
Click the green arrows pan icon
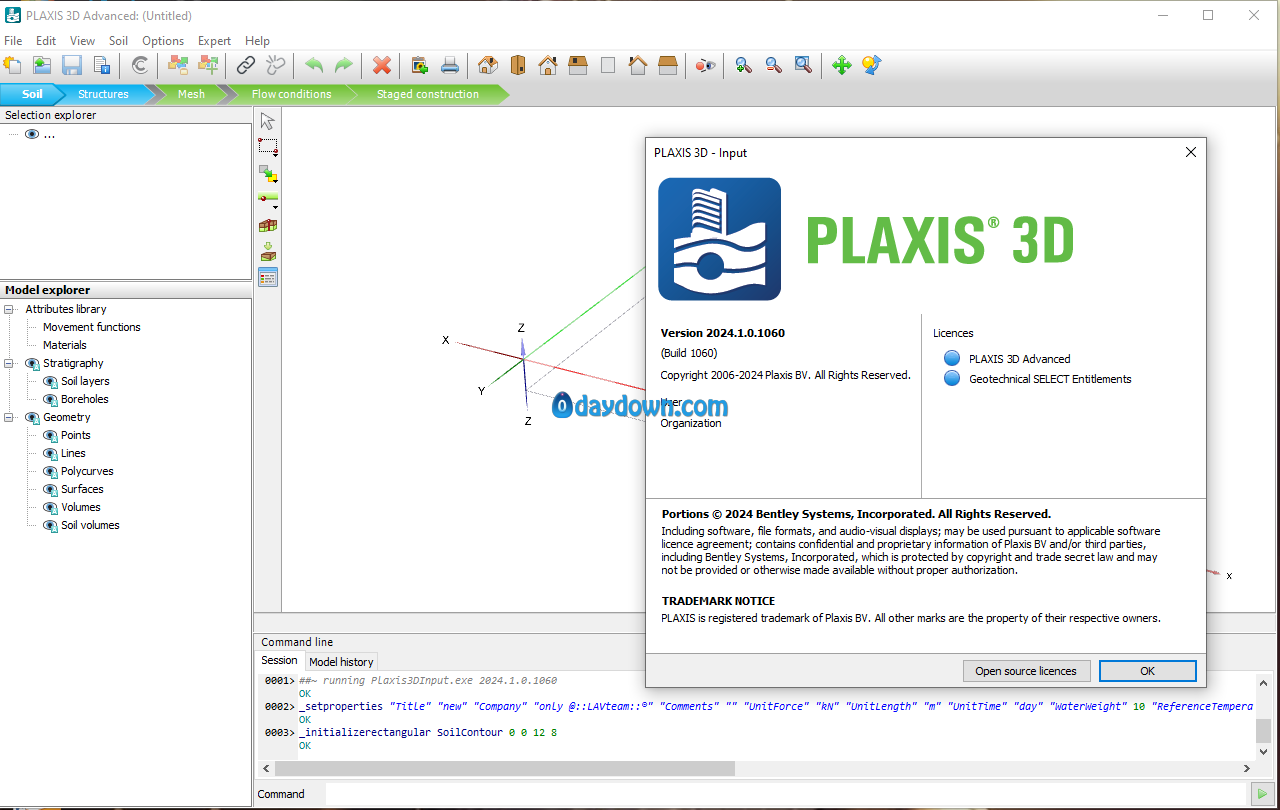click(x=841, y=65)
